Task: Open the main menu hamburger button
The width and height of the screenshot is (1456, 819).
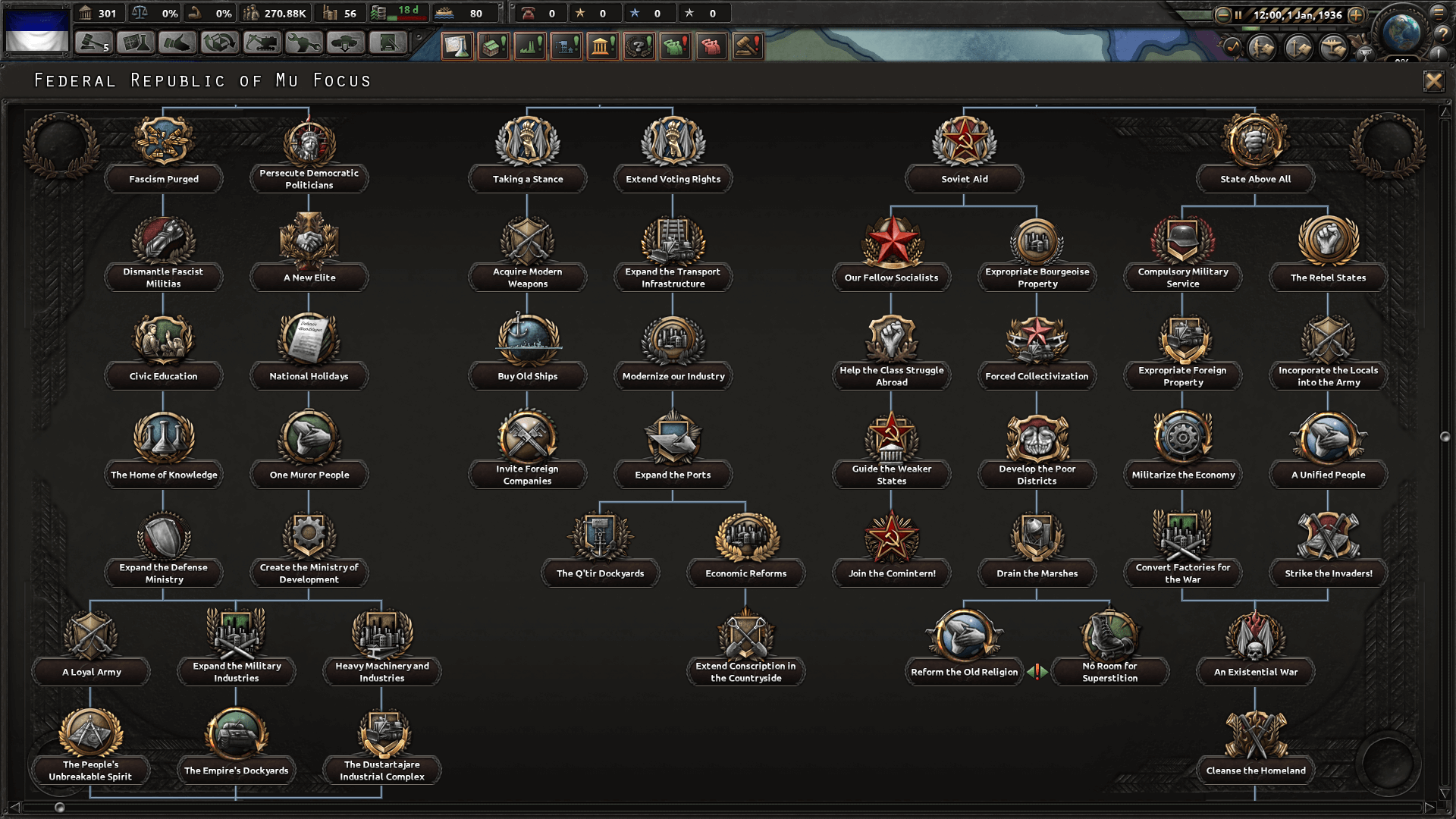Action: point(1438,12)
